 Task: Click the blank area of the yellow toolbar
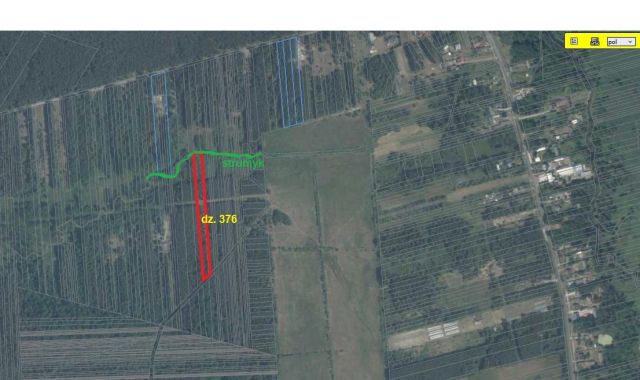(x=584, y=42)
